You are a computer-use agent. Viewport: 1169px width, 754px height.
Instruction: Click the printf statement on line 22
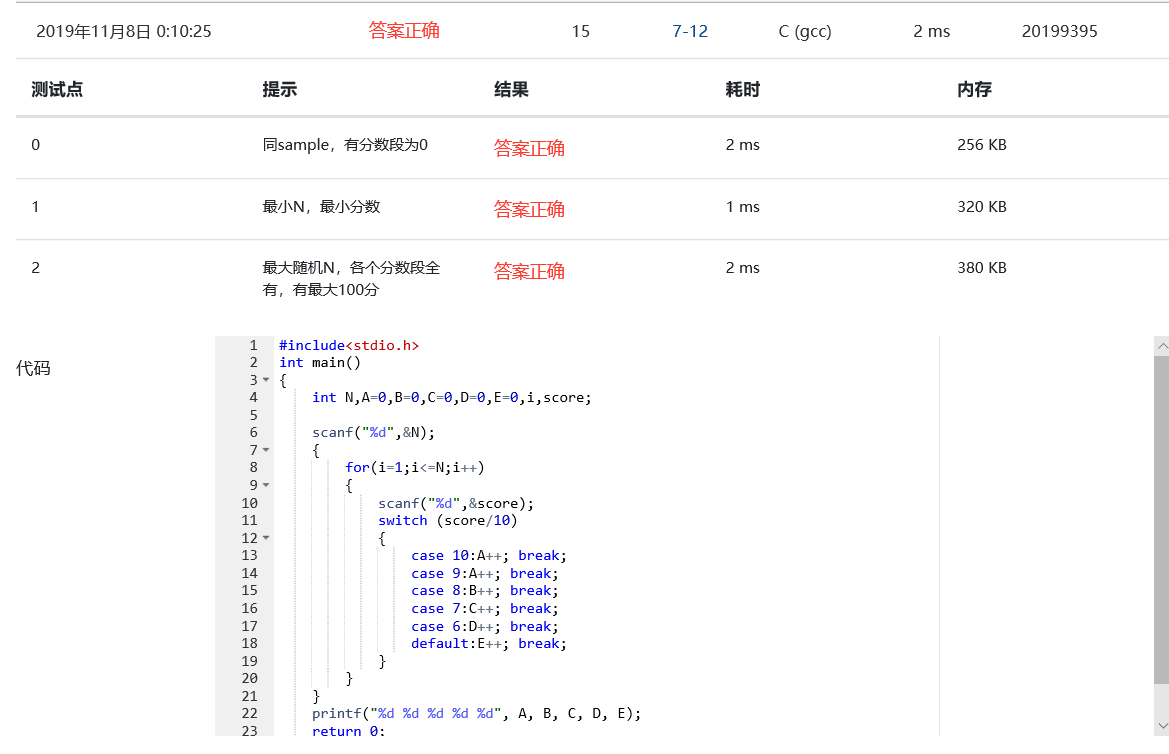coord(476,714)
